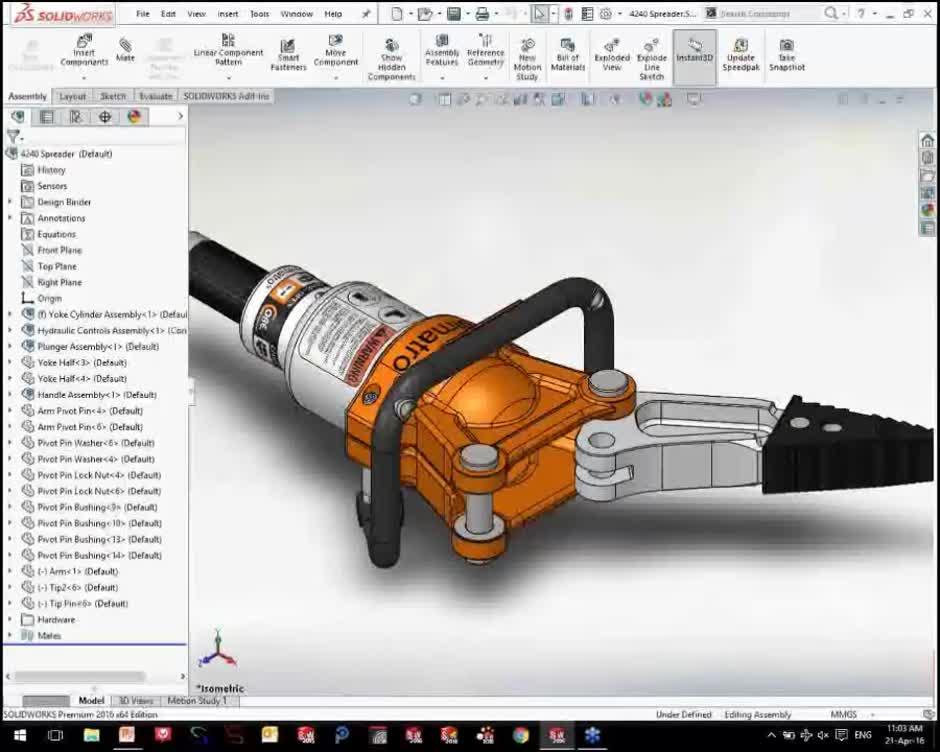This screenshot has height=752, width=940.
Task: Select the Smart Fasteners tool
Action: [287, 50]
